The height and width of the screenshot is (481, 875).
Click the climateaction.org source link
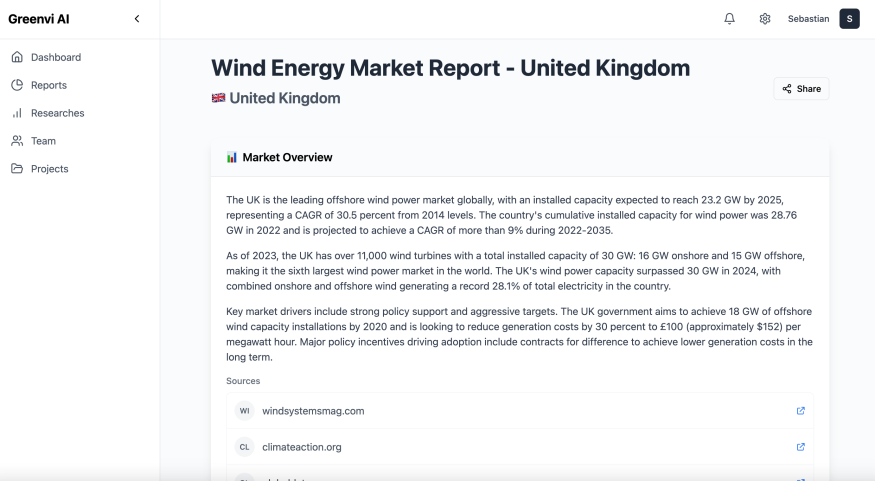[x=301, y=447]
